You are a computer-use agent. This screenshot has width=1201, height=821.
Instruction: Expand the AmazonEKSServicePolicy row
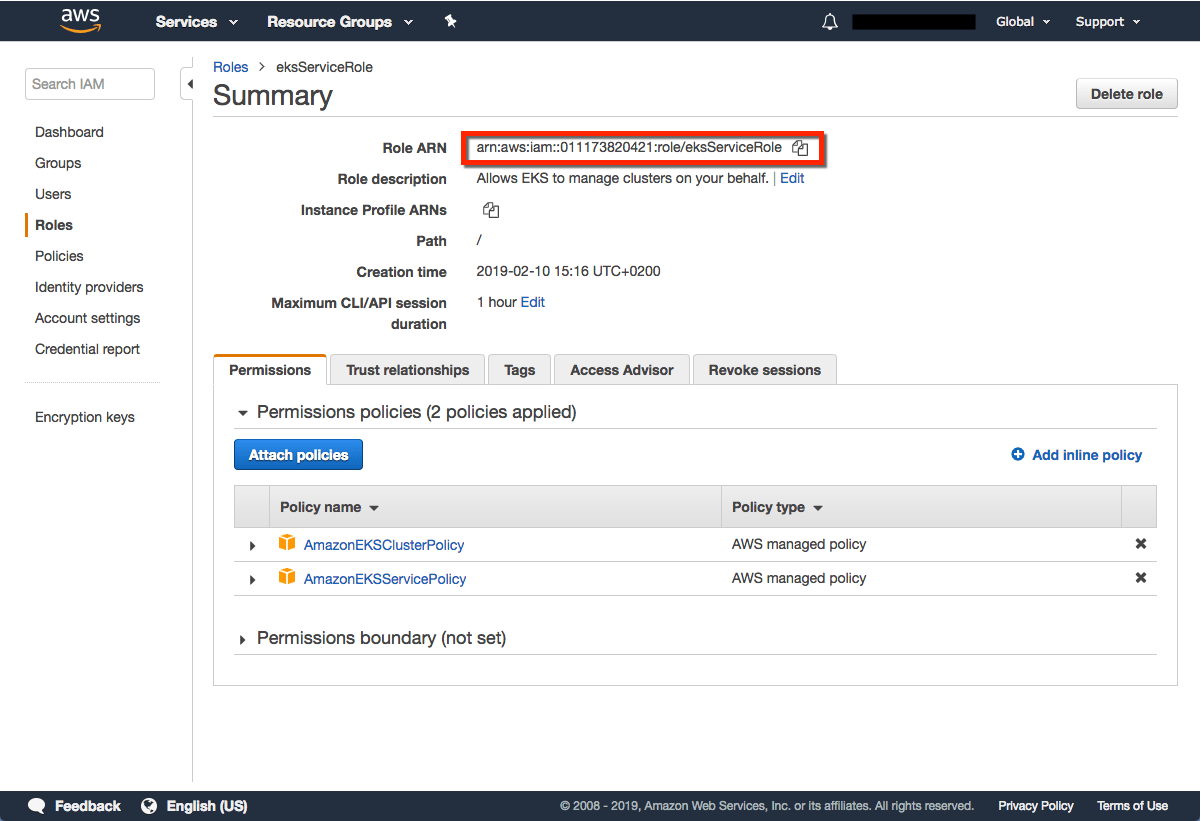pos(252,579)
